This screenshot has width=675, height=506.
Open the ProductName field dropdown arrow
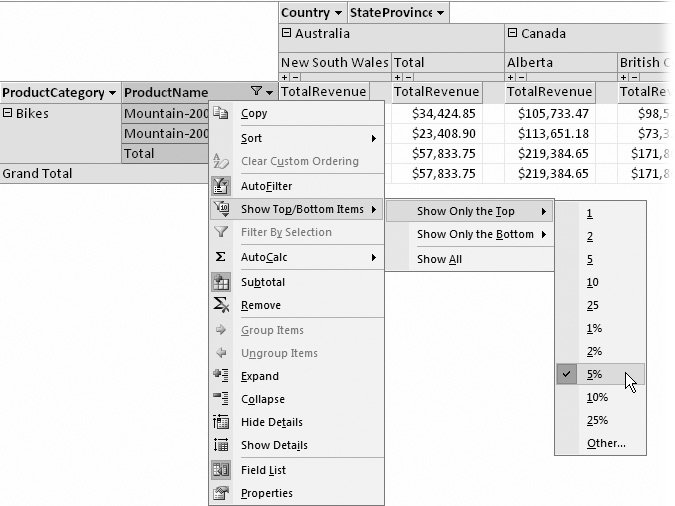click(x=270, y=92)
